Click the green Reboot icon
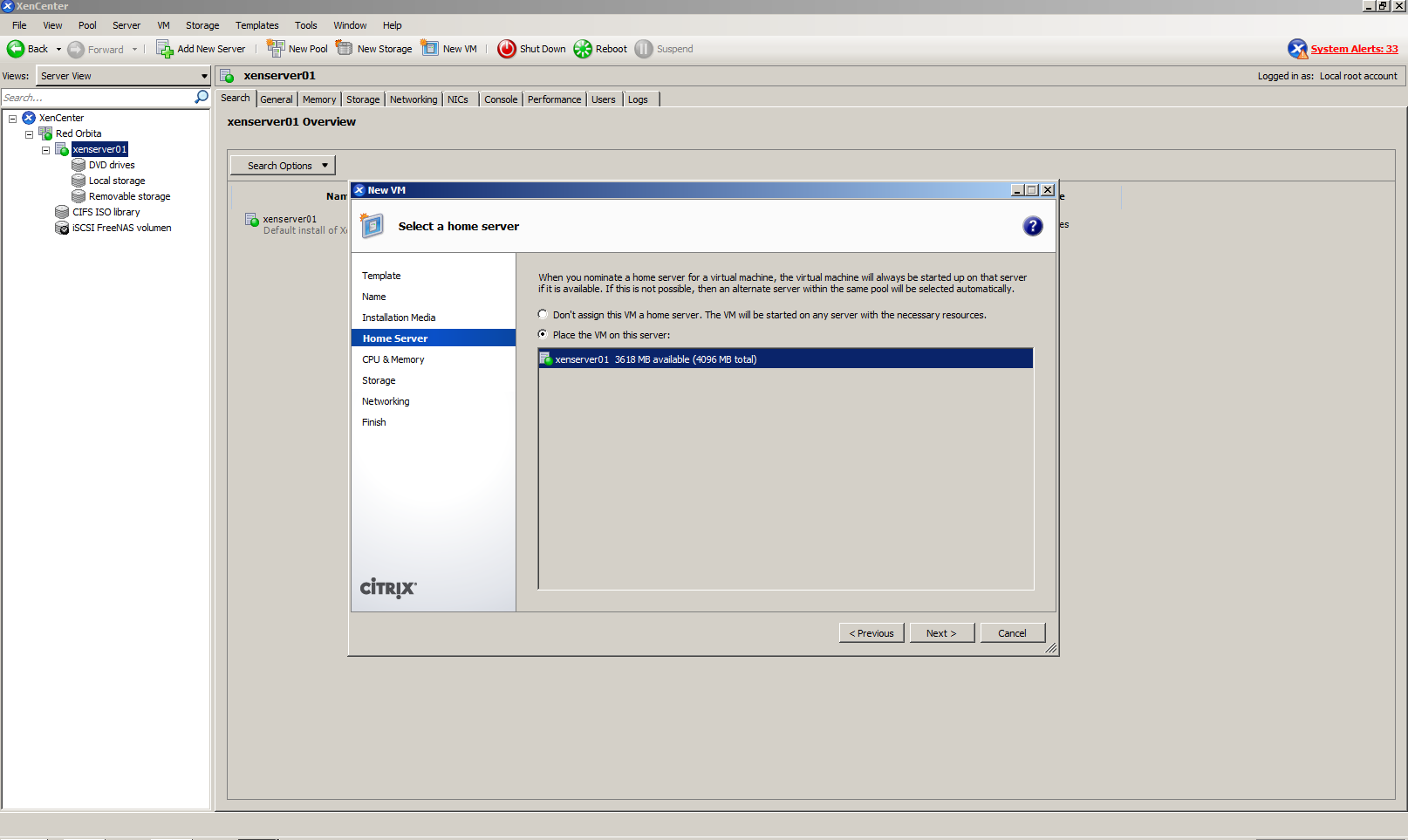This screenshot has width=1408, height=840. coord(583,49)
